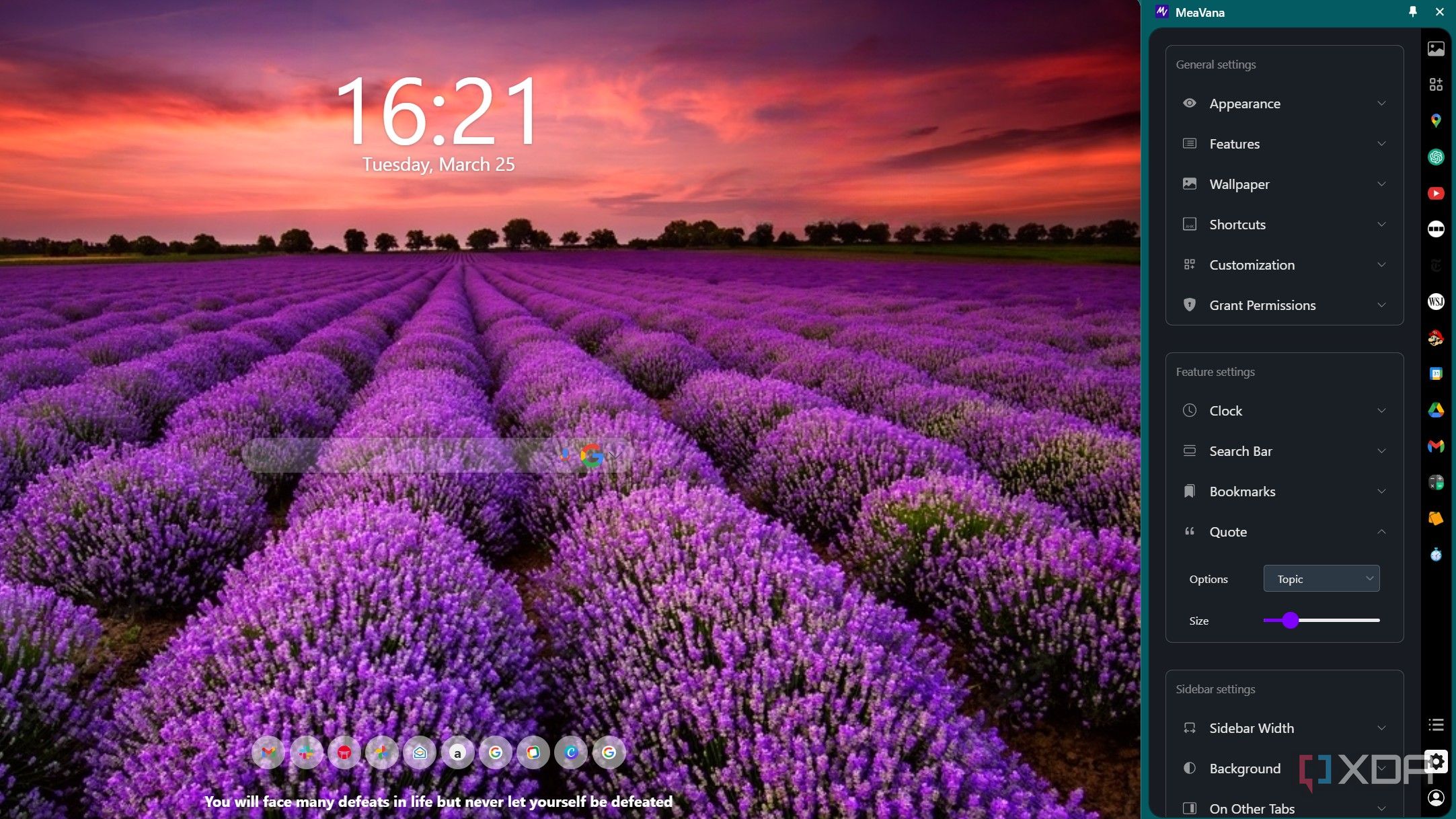Open the YouTube sidebar shortcut
Image resolution: width=1456 pixels, height=819 pixels.
(1435, 194)
